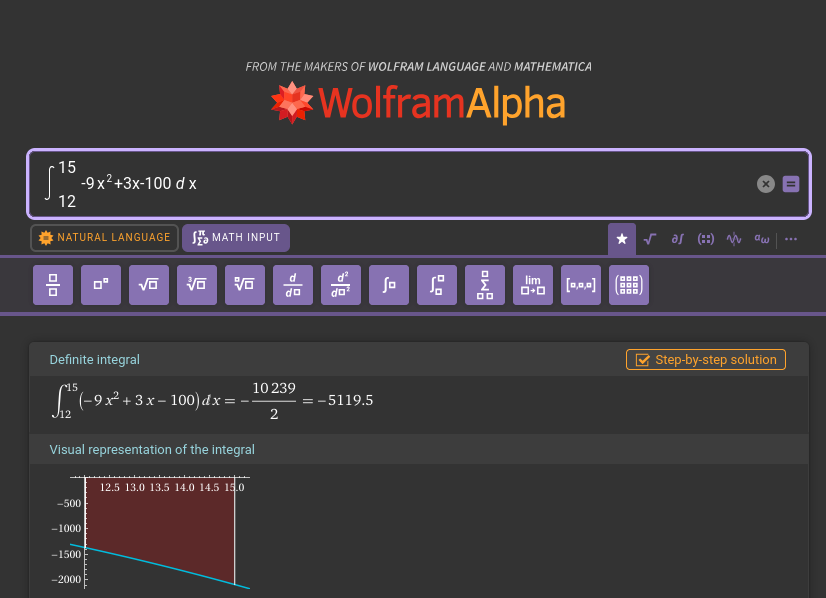The width and height of the screenshot is (826, 598).
Task: Open the Step-by-step solution
Action: coord(706,360)
